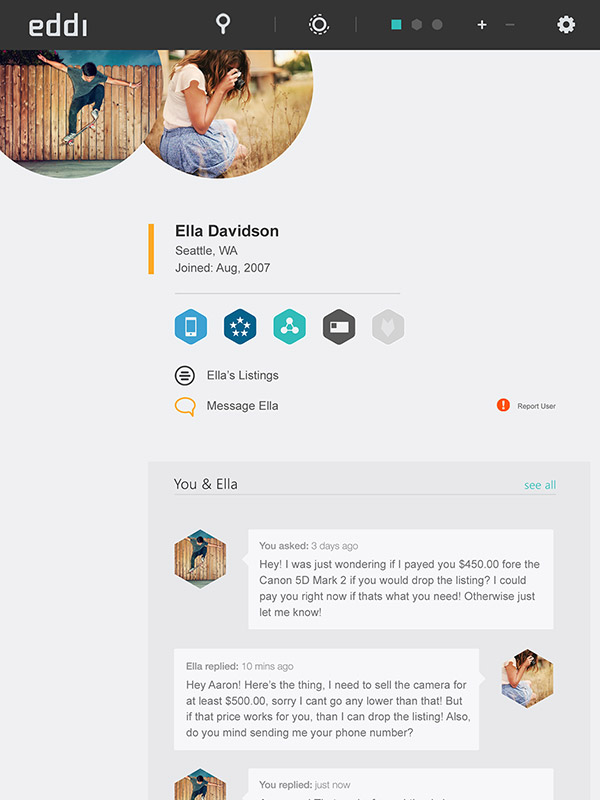Open the search magnifier icon
The width and height of the screenshot is (600, 800).
pyautogui.click(x=223, y=23)
